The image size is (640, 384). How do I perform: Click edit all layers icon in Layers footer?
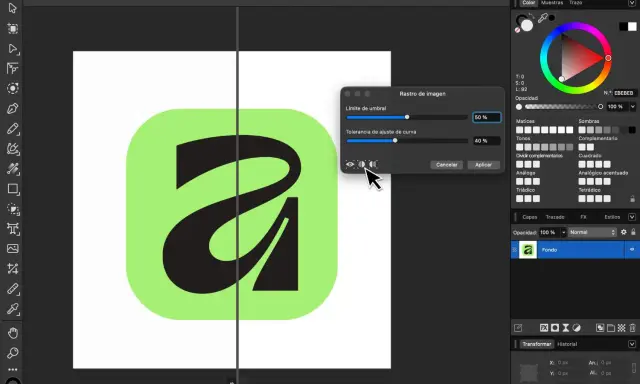(x=518, y=328)
